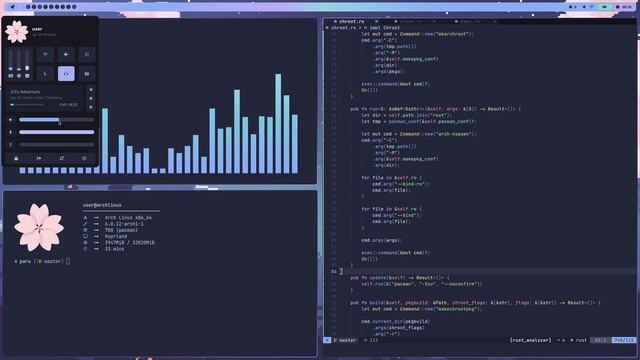Viewport: 640px width, 360px height.
Task: Adjust the leftmost vertical slider in panel
Action: point(11,60)
